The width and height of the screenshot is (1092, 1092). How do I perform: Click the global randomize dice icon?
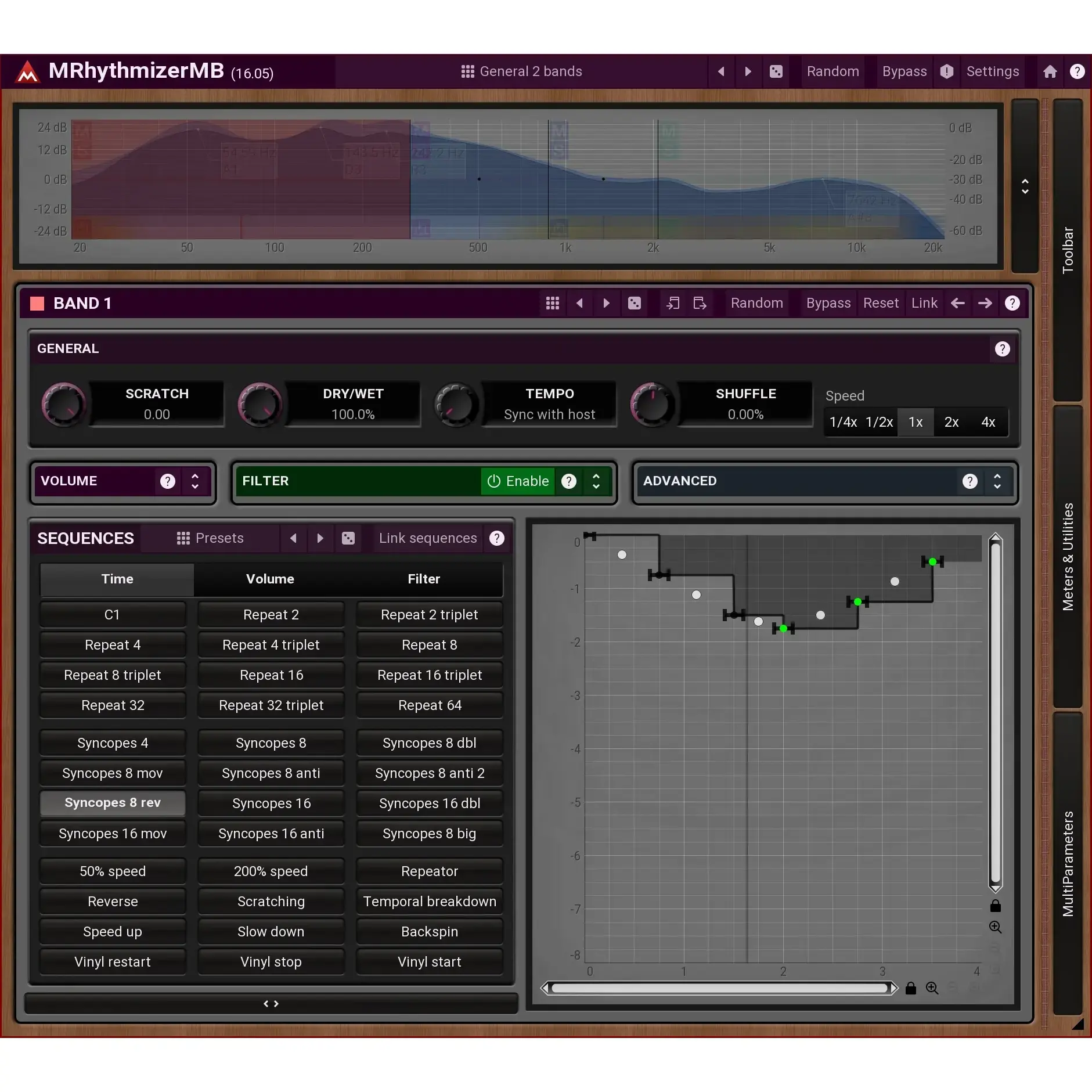pos(776,71)
